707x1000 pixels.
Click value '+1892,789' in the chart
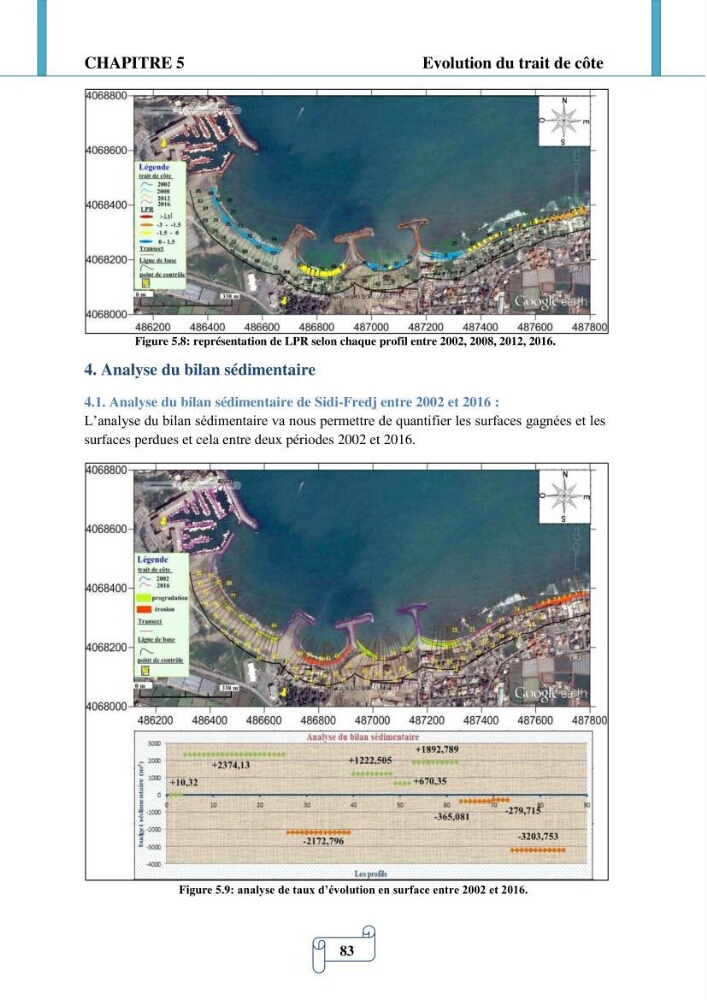pyautogui.click(x=437, y=749)
